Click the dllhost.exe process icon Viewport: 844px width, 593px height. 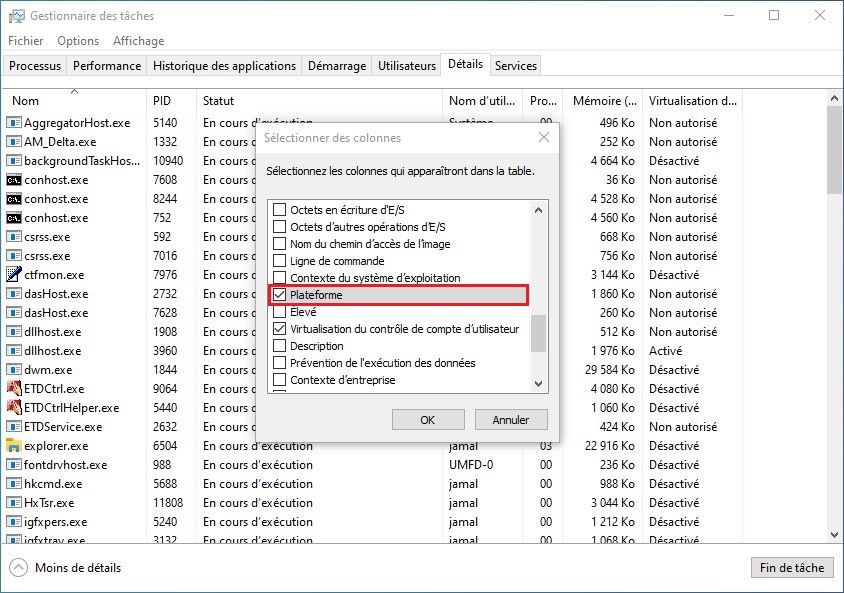click(x=12, y=332)
